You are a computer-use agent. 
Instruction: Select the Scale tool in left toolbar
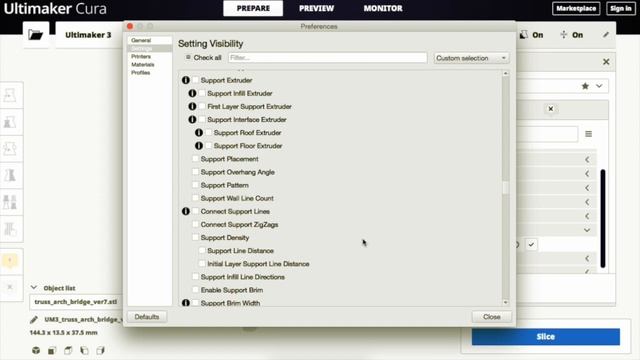(10, 122)
